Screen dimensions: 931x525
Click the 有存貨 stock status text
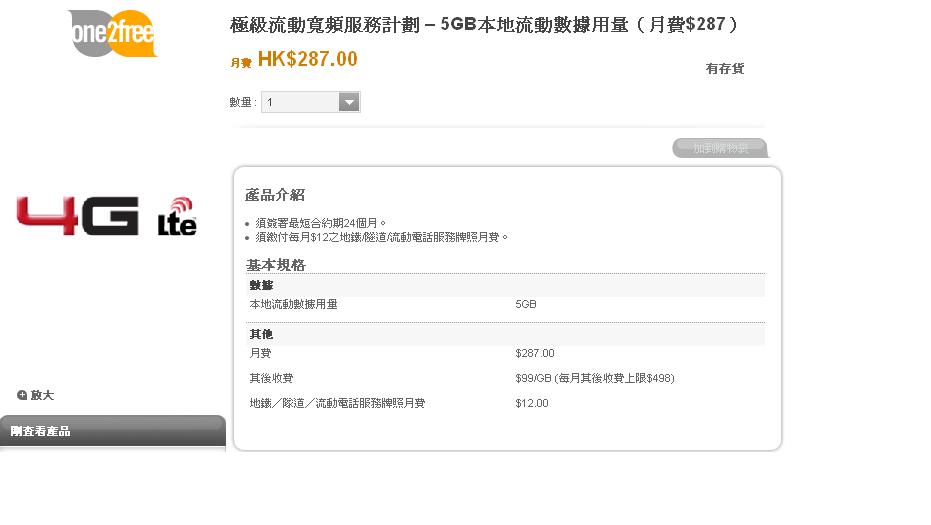click(x=724, y=69)
